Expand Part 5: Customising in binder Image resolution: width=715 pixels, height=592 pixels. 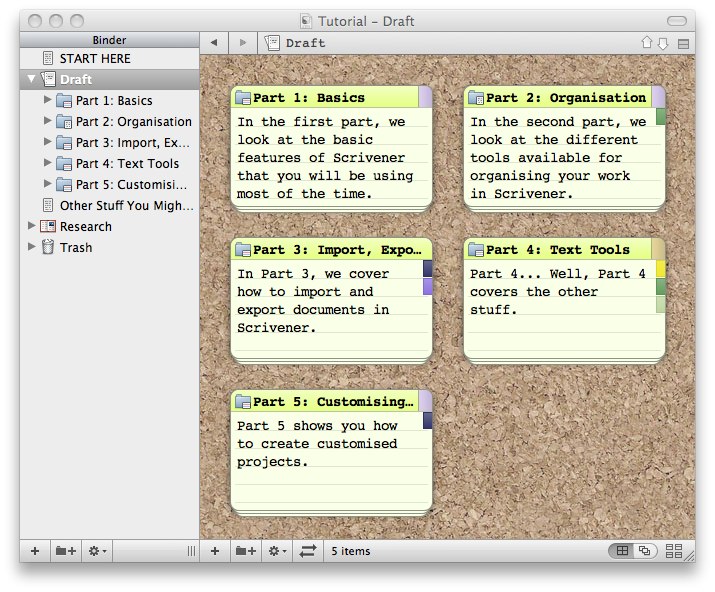[47, 183]
